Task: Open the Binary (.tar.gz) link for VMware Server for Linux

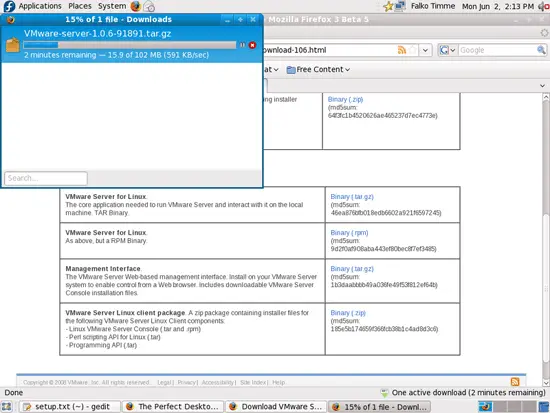Action: coord(352,196)
